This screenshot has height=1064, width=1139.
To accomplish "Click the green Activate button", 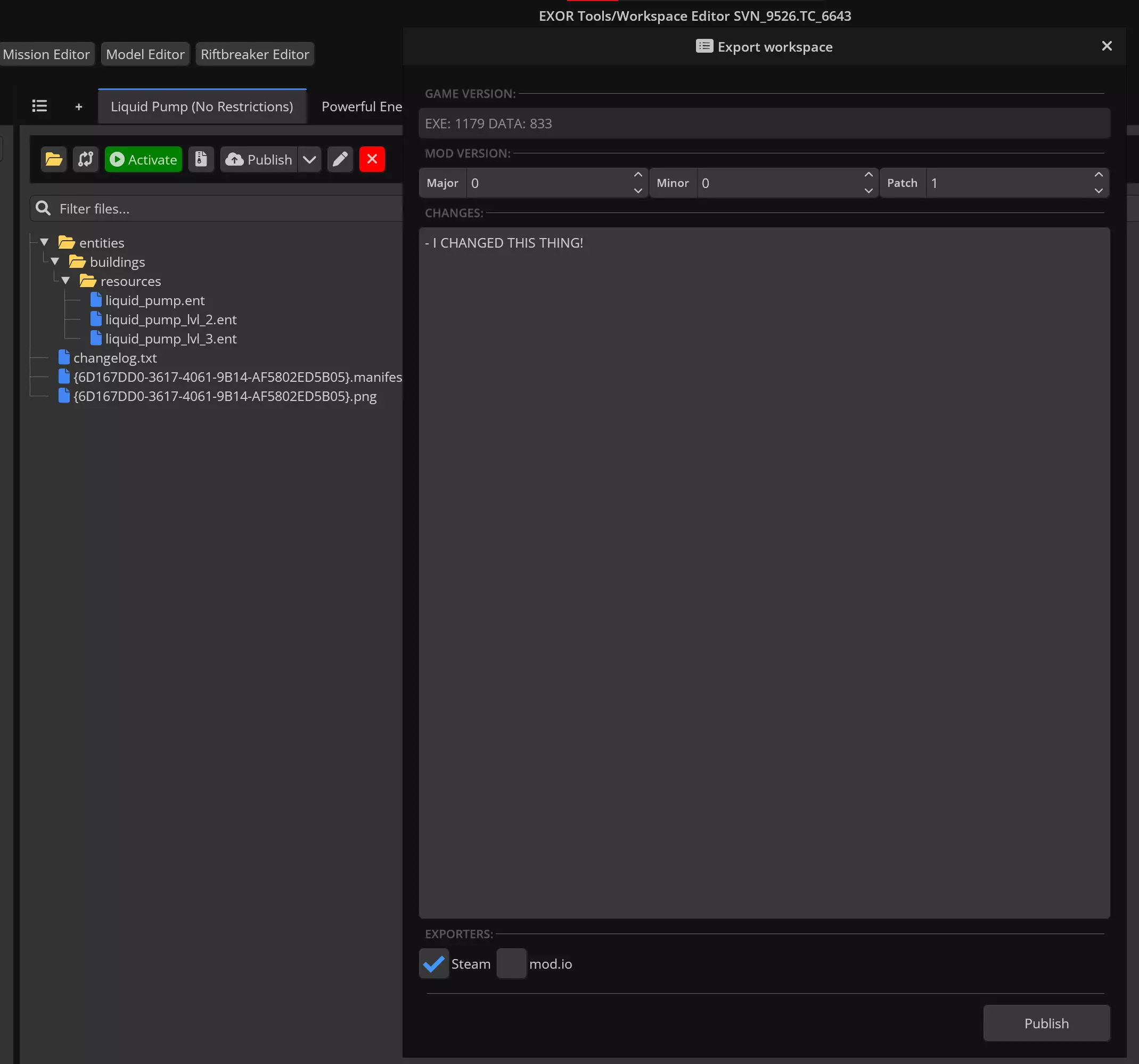I will tap(143, 159).
